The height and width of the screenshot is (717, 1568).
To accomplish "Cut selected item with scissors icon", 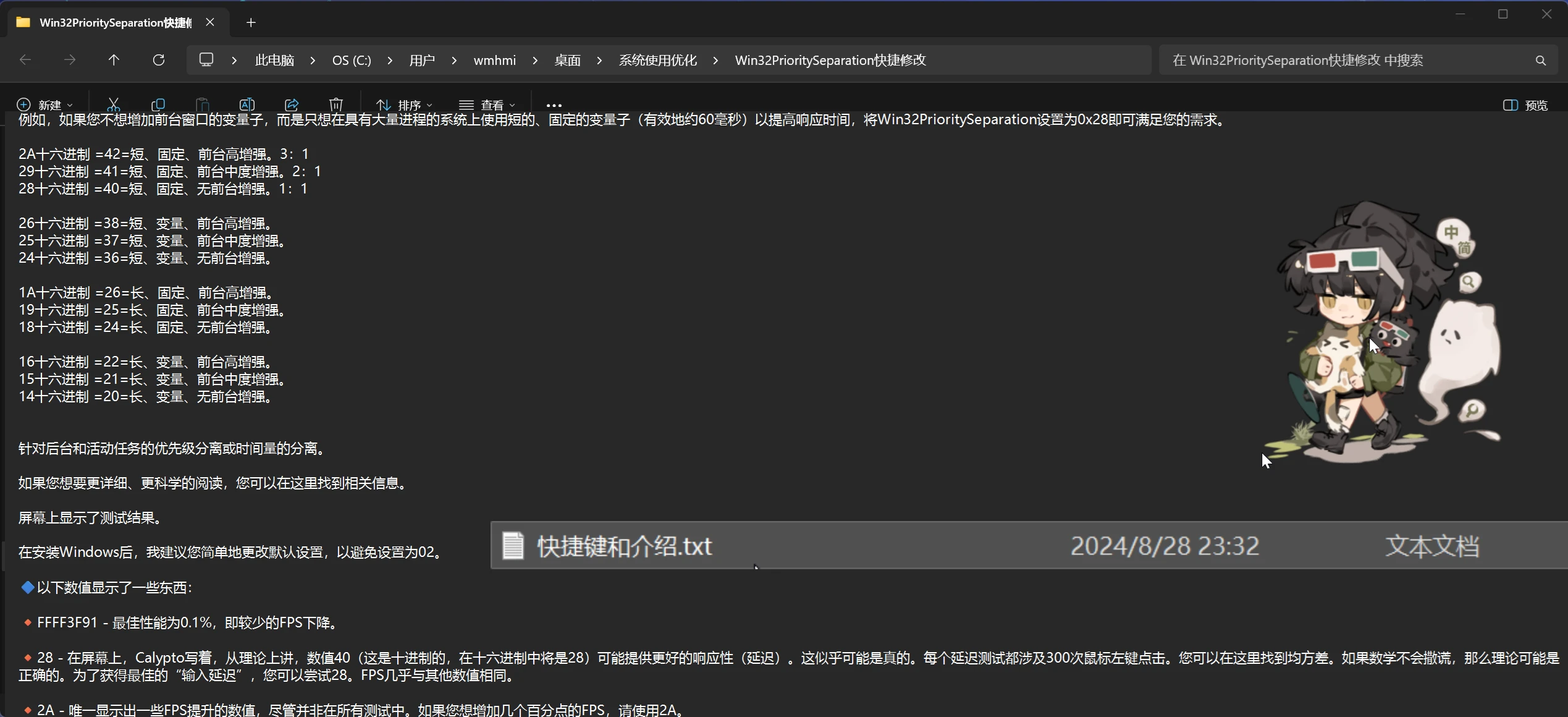I will point(113,104).
